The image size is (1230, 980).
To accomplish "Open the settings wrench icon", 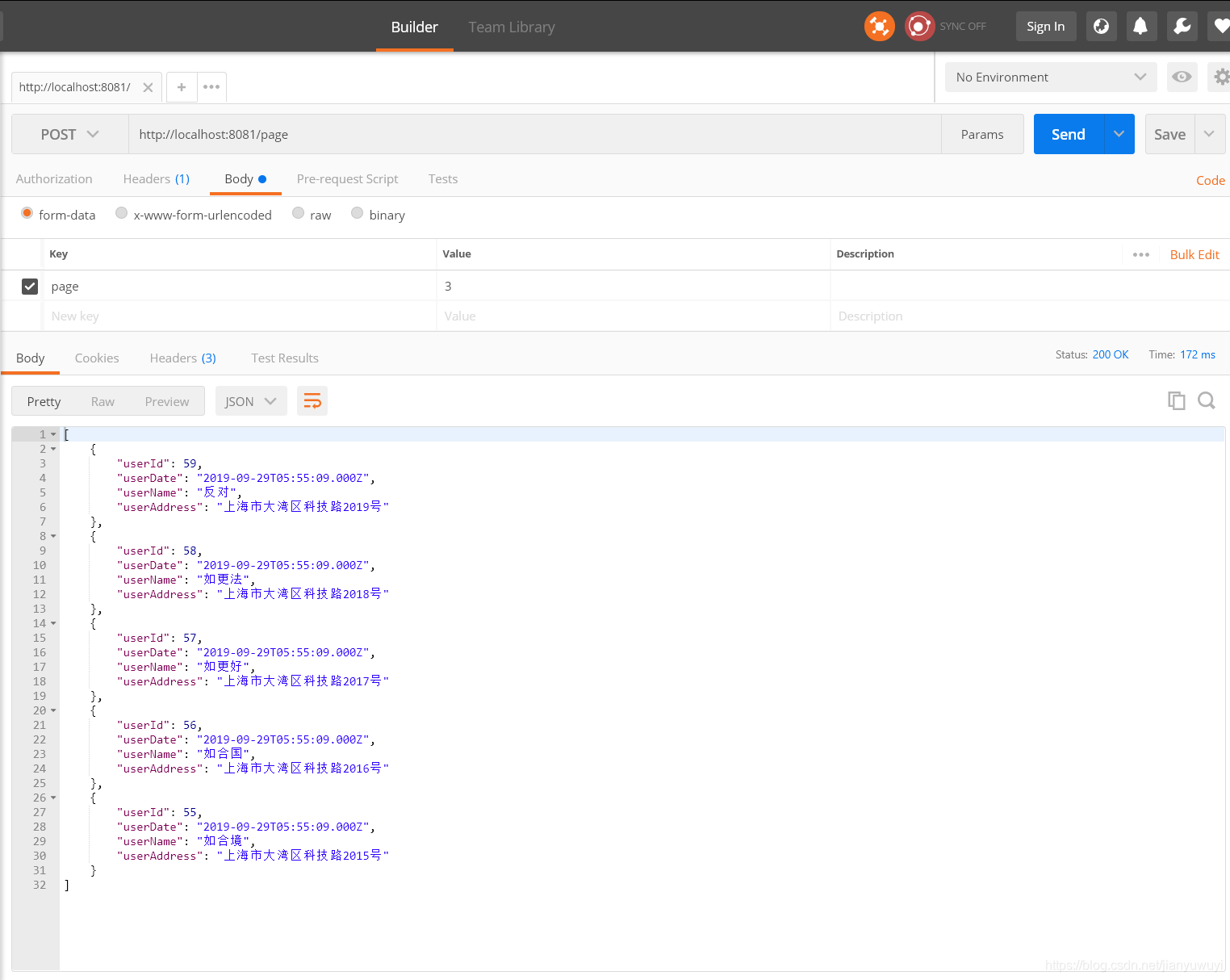I will coord(1182,27).
